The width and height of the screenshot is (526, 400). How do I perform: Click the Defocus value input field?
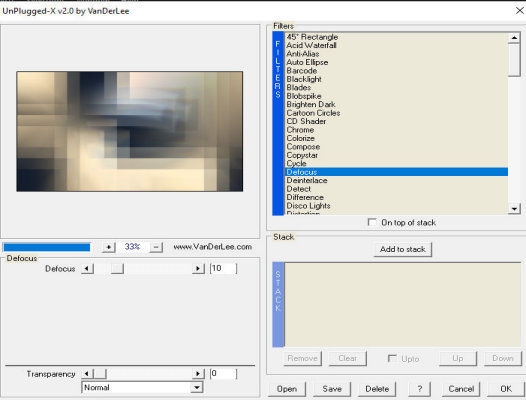pos(223,268)
